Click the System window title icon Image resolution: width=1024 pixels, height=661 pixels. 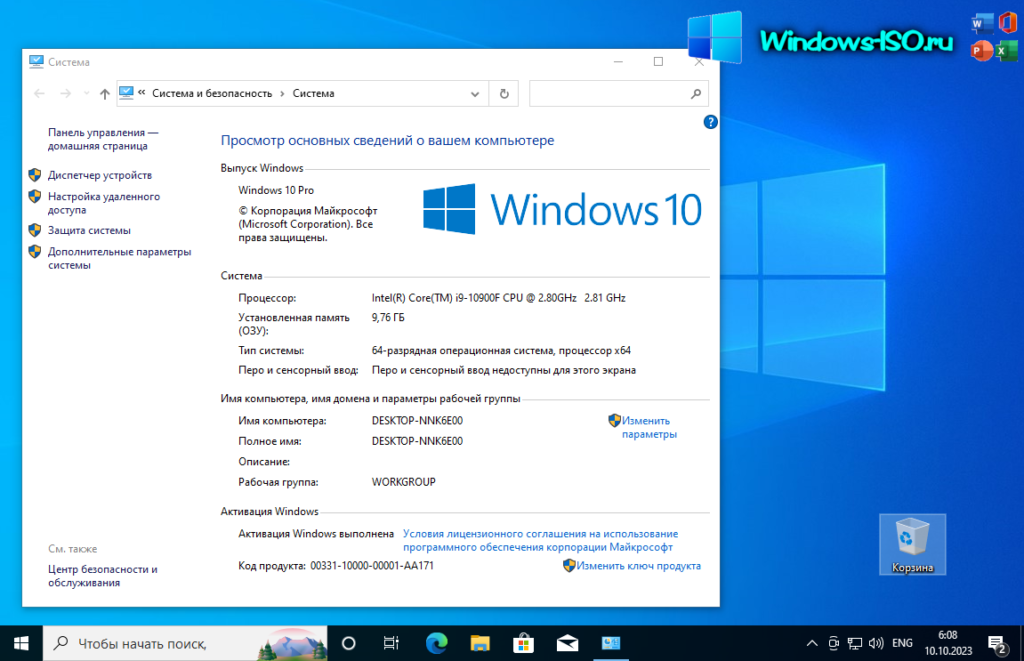click(37, 61)
